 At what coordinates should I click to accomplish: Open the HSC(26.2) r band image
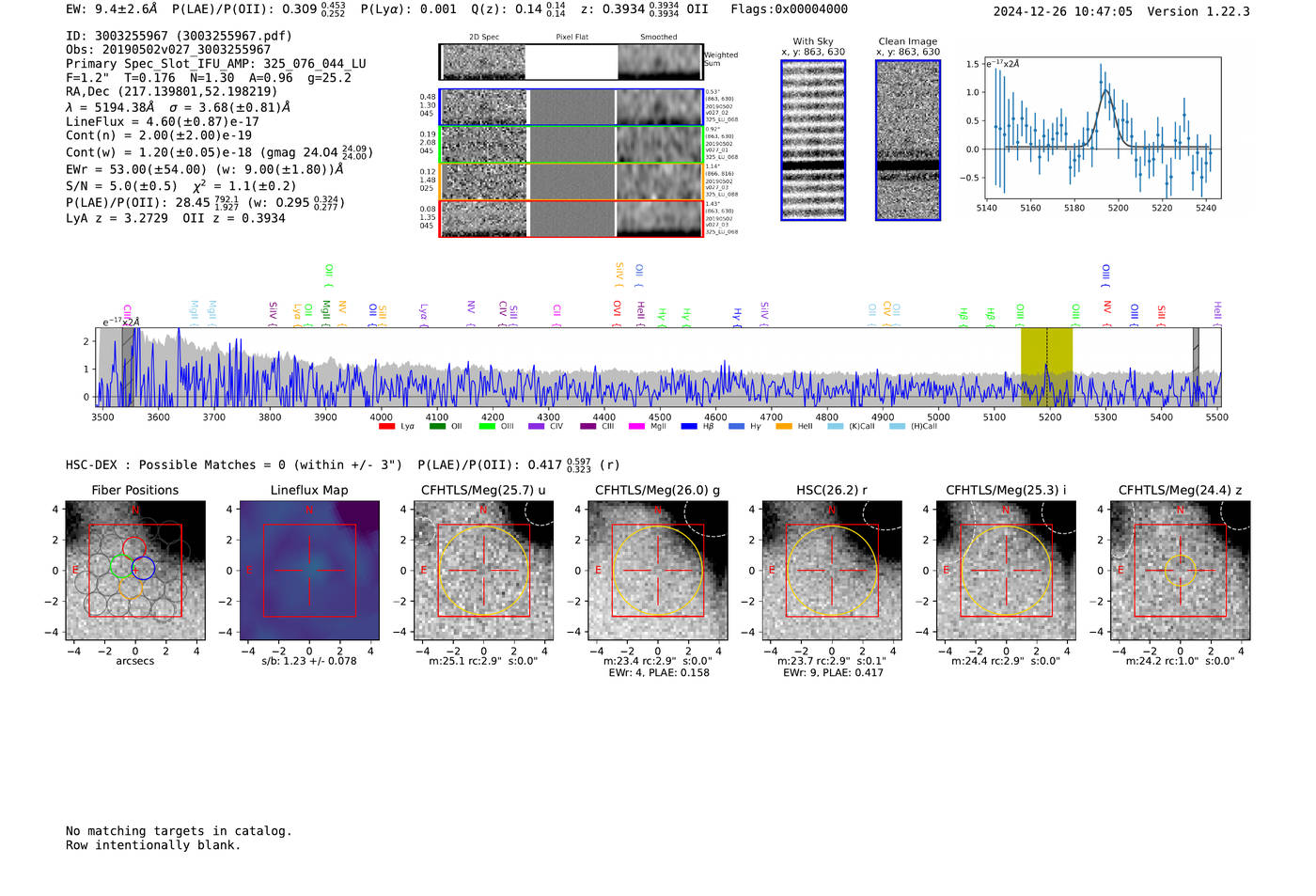(x=832, y=571)
